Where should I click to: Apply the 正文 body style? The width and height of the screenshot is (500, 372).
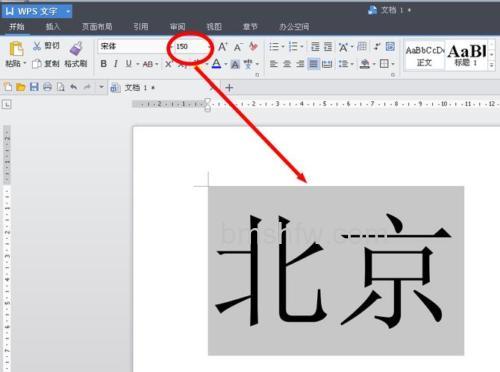pos(425,56)
